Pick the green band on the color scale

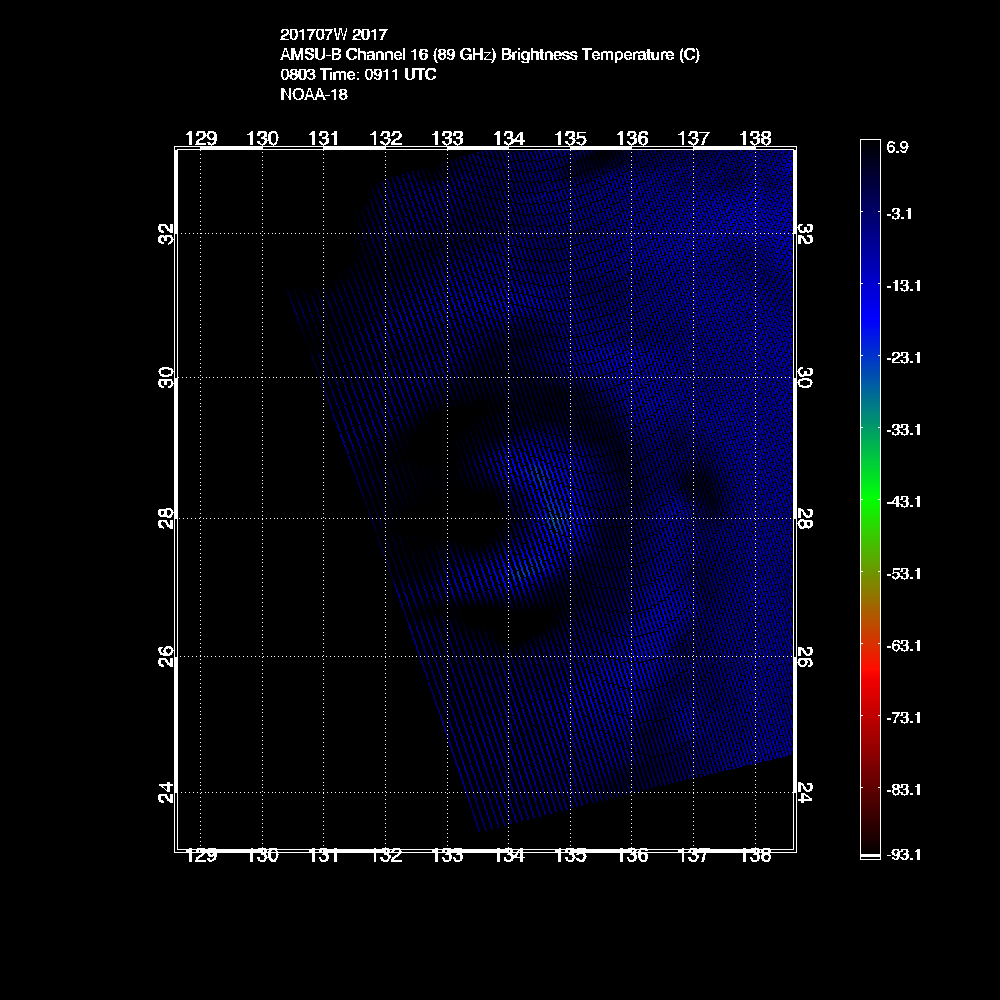[x=869, y=490]
